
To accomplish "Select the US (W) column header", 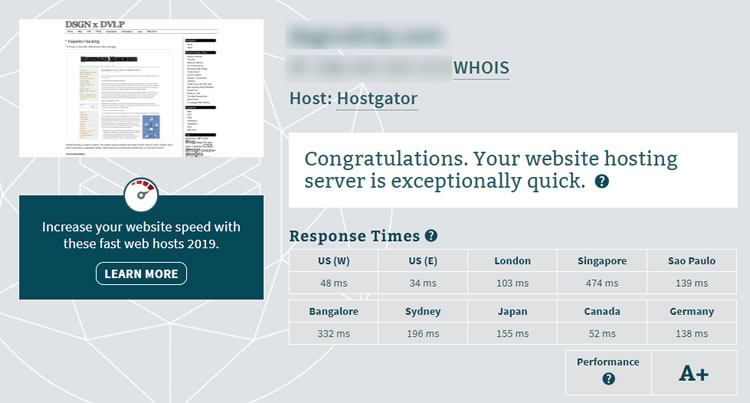I will [x=333, y=261].
